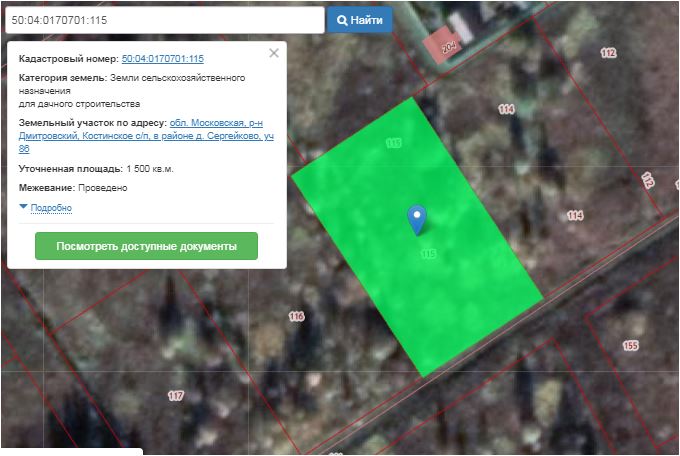
Task: Select parcel 155 on the map
Action: pos(630,346)
